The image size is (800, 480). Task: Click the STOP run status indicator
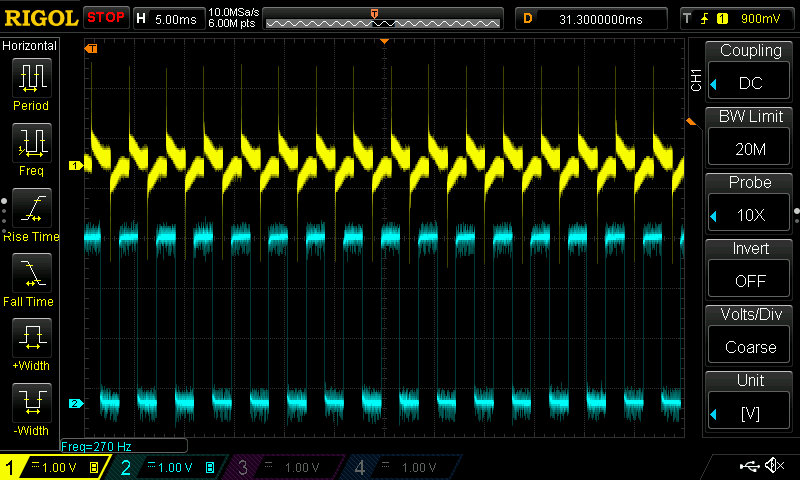pos(106,18)
